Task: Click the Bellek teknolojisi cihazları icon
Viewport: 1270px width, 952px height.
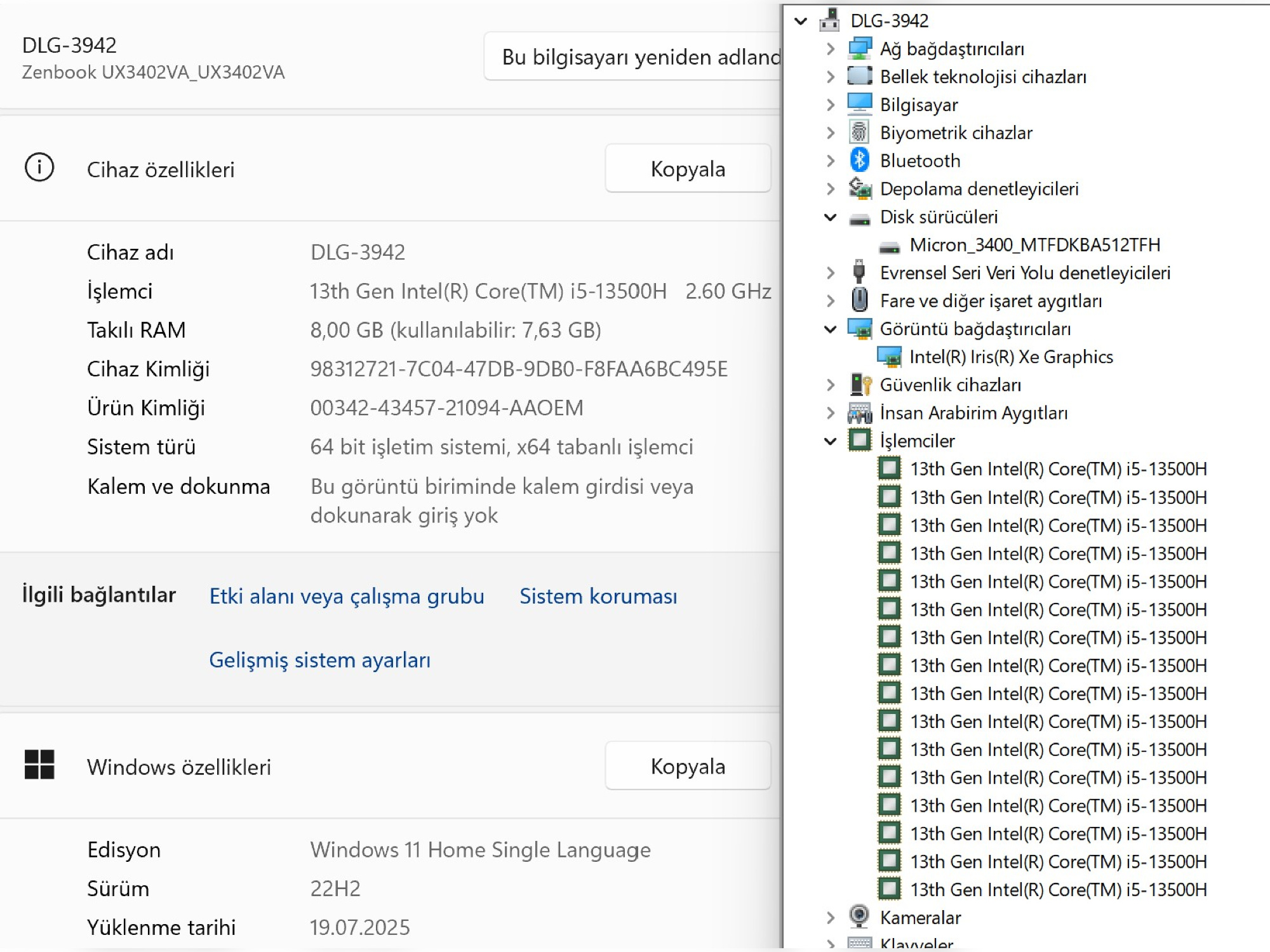Action: (x=860, y=76)
